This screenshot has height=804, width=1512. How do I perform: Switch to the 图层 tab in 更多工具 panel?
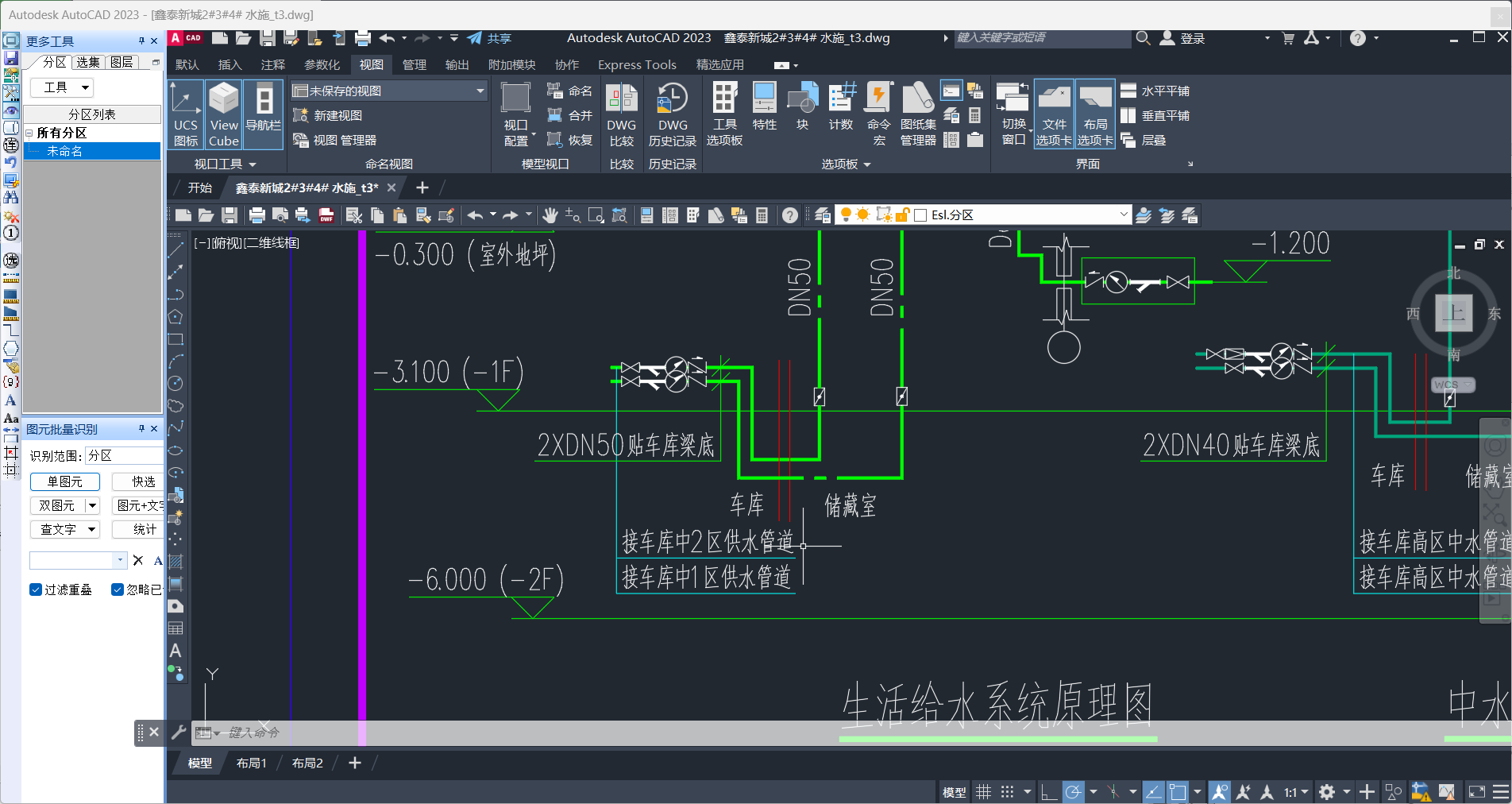pos(121,62)
